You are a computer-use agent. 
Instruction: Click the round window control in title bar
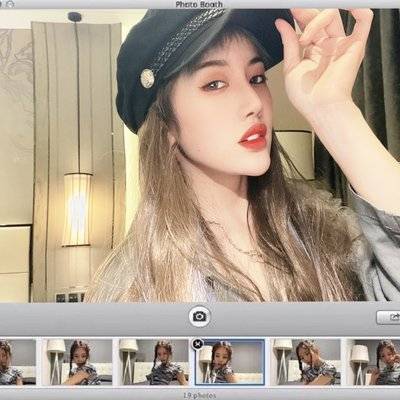click(x=10, y=4)
